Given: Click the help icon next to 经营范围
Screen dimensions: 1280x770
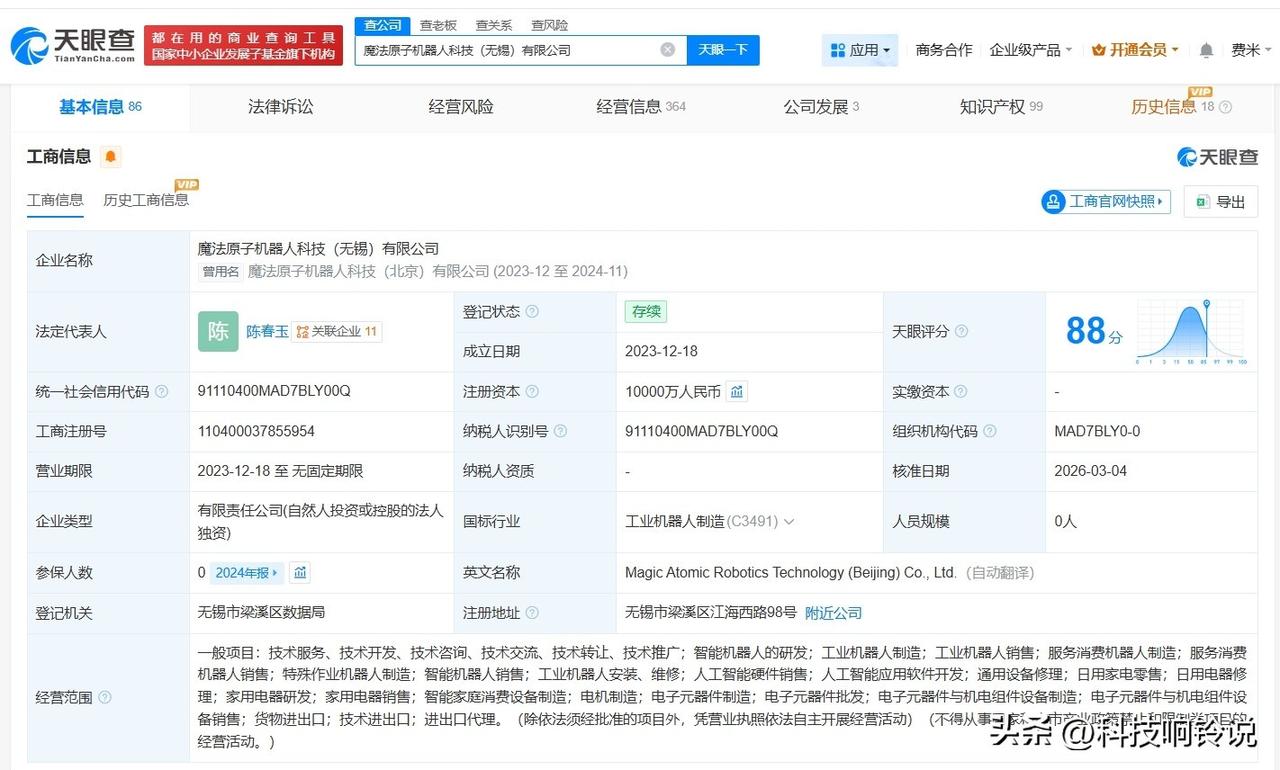Looking at the screenshot, I should pos(105,698).
